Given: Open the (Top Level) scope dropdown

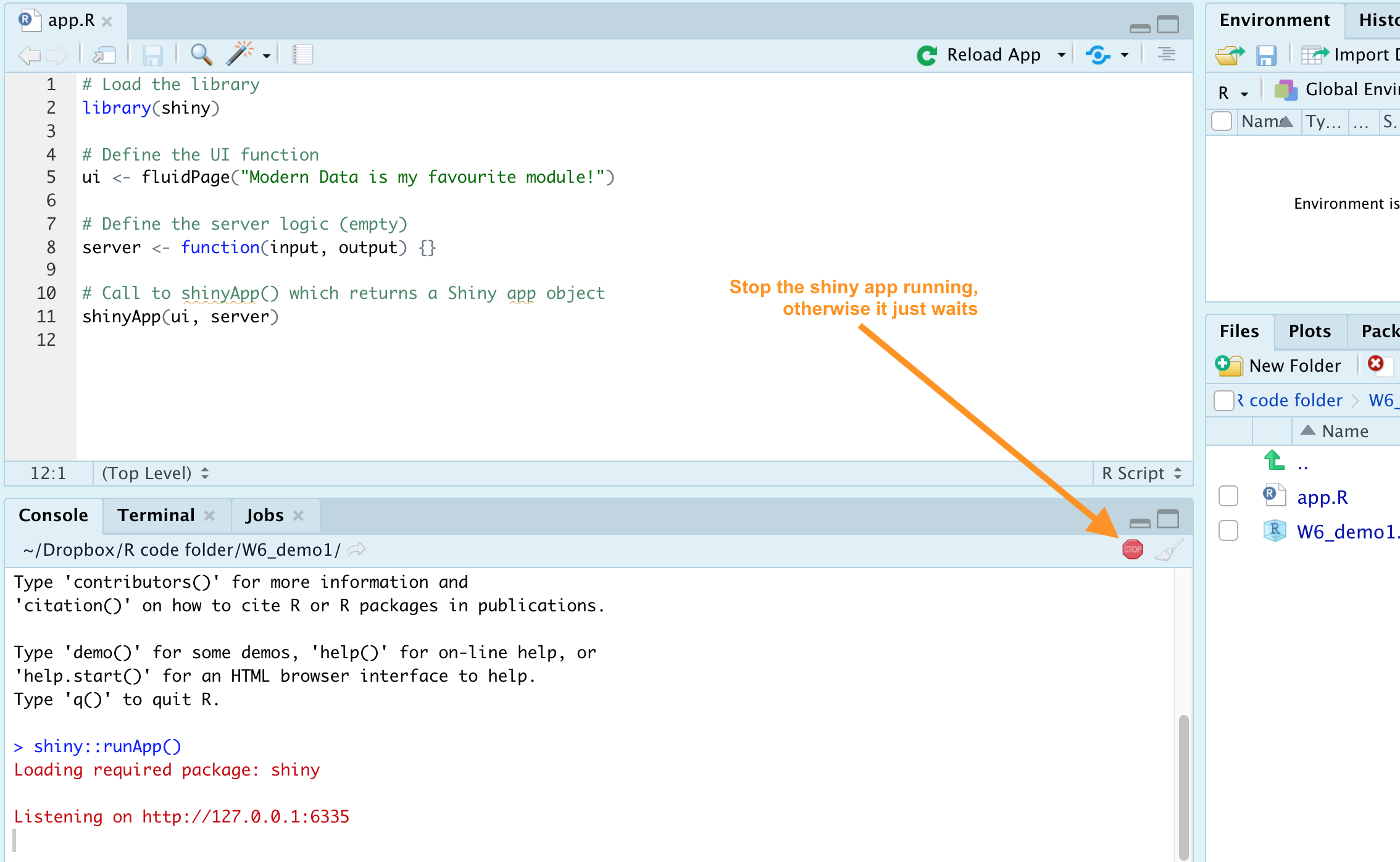Looking at the screenshot, I should [155, 474].
